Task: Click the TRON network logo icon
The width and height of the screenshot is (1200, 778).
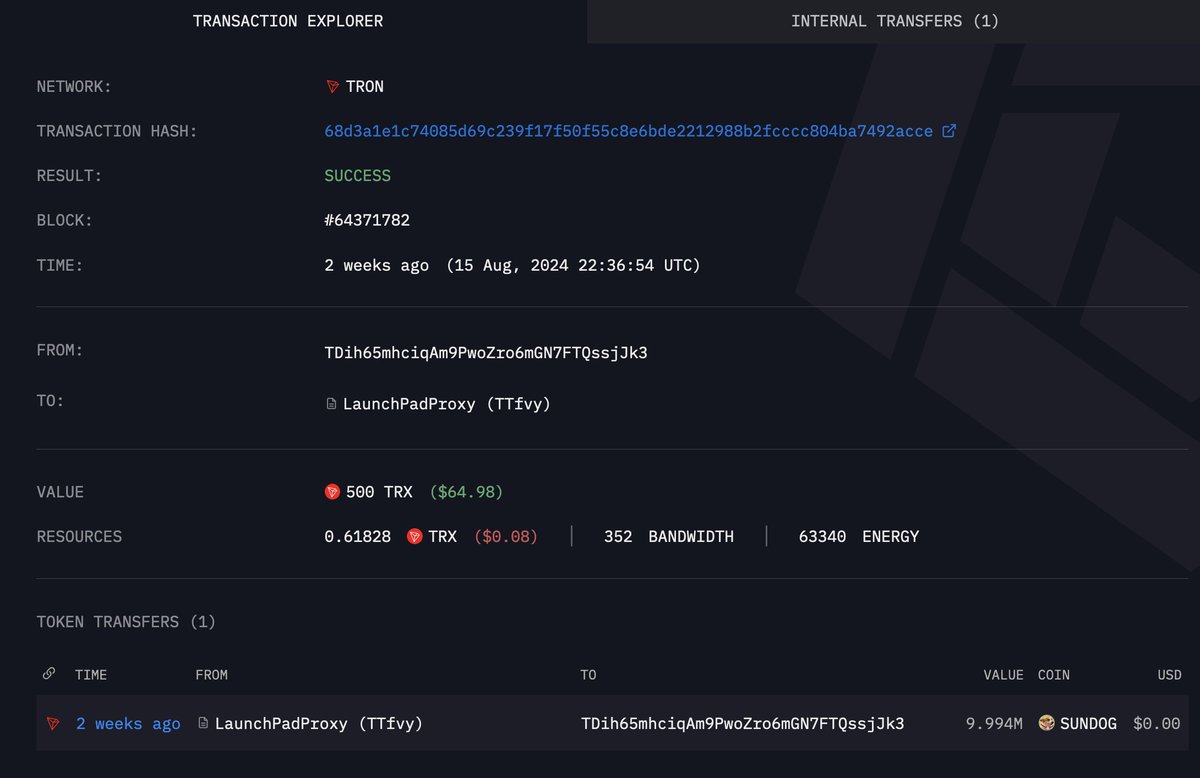Action: [333, 87]
